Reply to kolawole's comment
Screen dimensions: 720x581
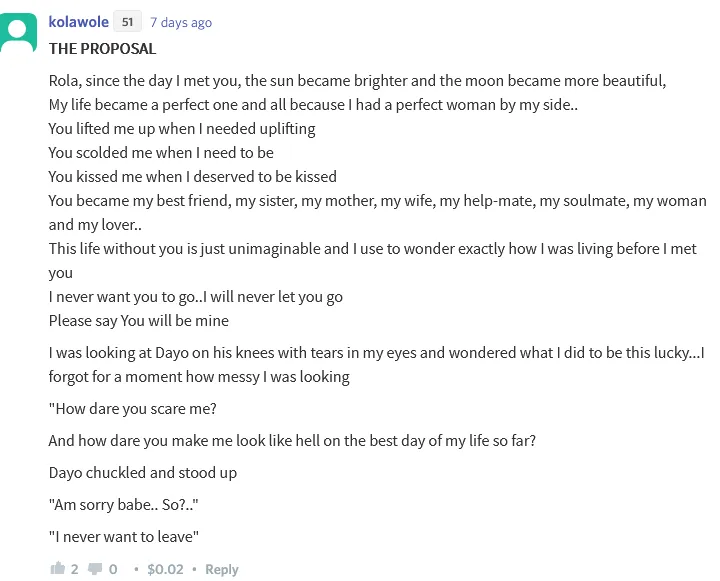point(222,570)
